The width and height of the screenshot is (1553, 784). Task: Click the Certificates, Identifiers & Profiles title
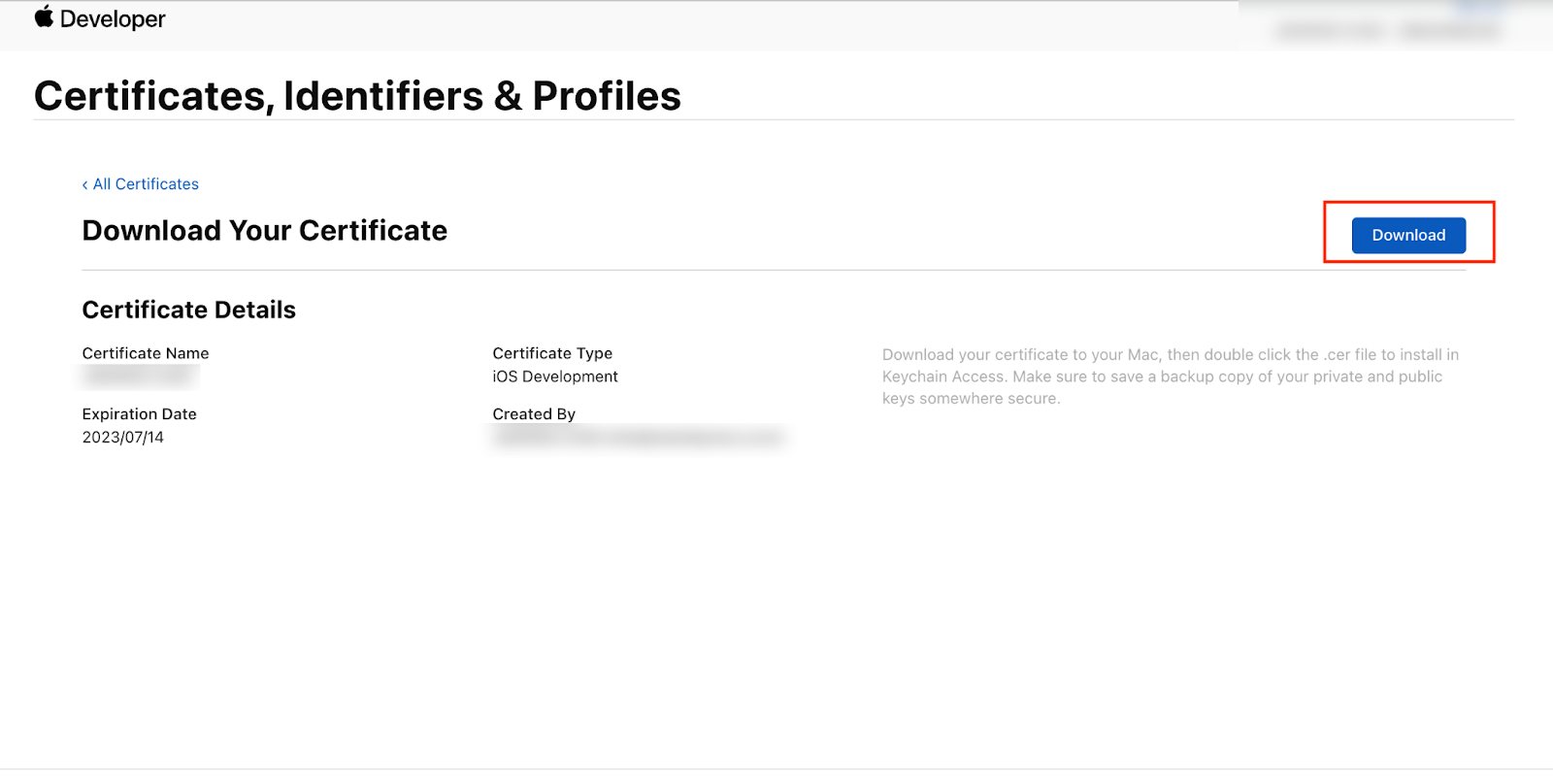pyautogui.click(x=357, y=96)
